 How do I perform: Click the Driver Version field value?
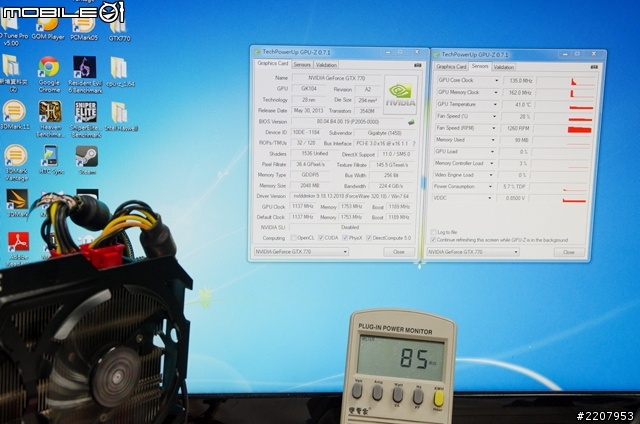pyautogui.click(x=351, y=196)
